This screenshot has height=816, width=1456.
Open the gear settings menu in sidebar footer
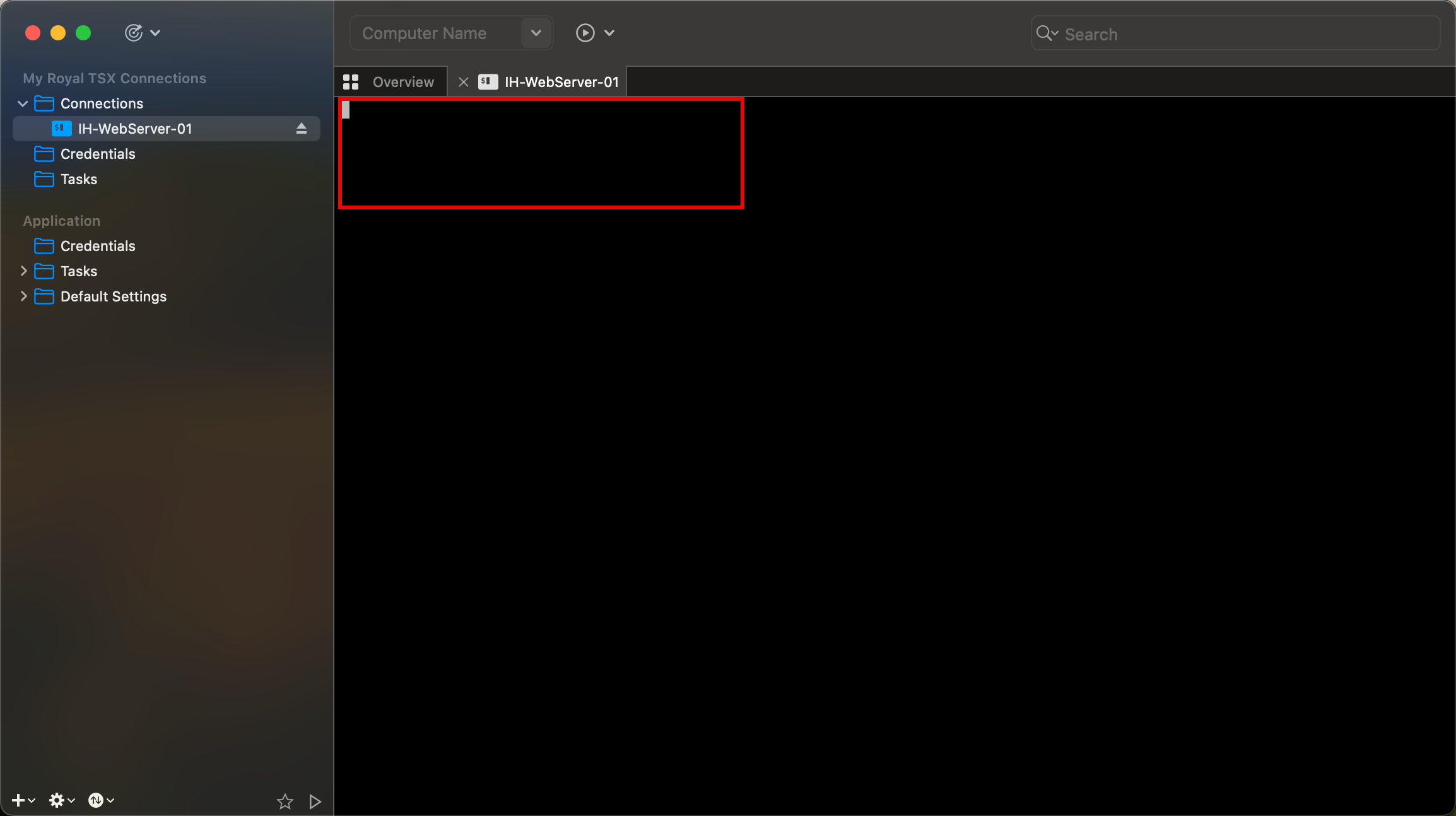(x=57, y=800)
